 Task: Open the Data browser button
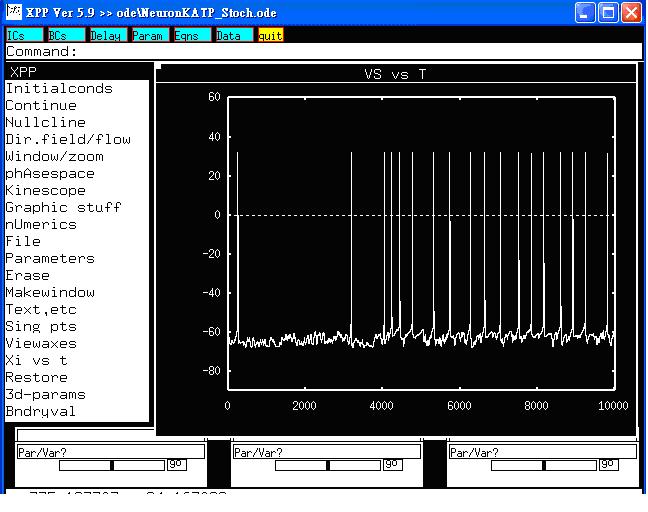click(x=234, y=35)
